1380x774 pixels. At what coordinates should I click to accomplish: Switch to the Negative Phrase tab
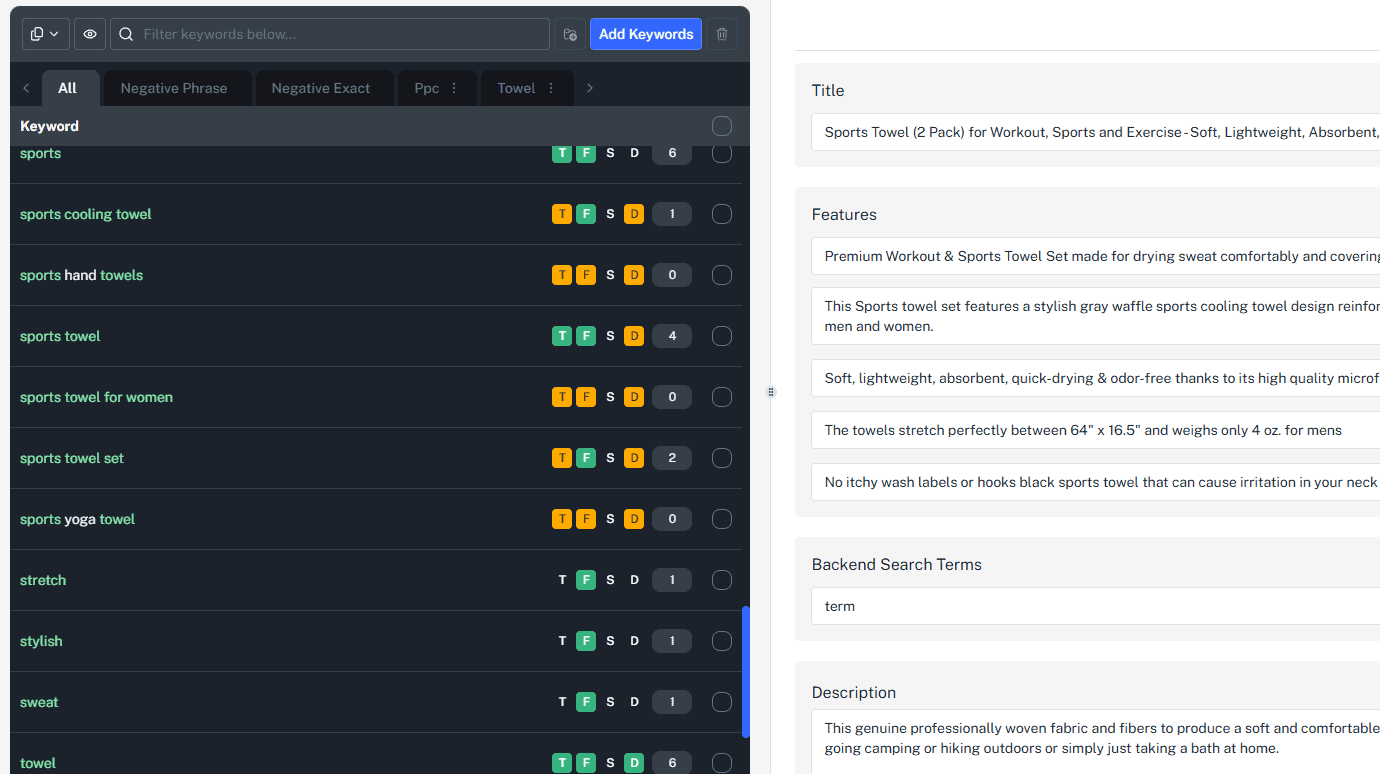(x=176, y=87)
